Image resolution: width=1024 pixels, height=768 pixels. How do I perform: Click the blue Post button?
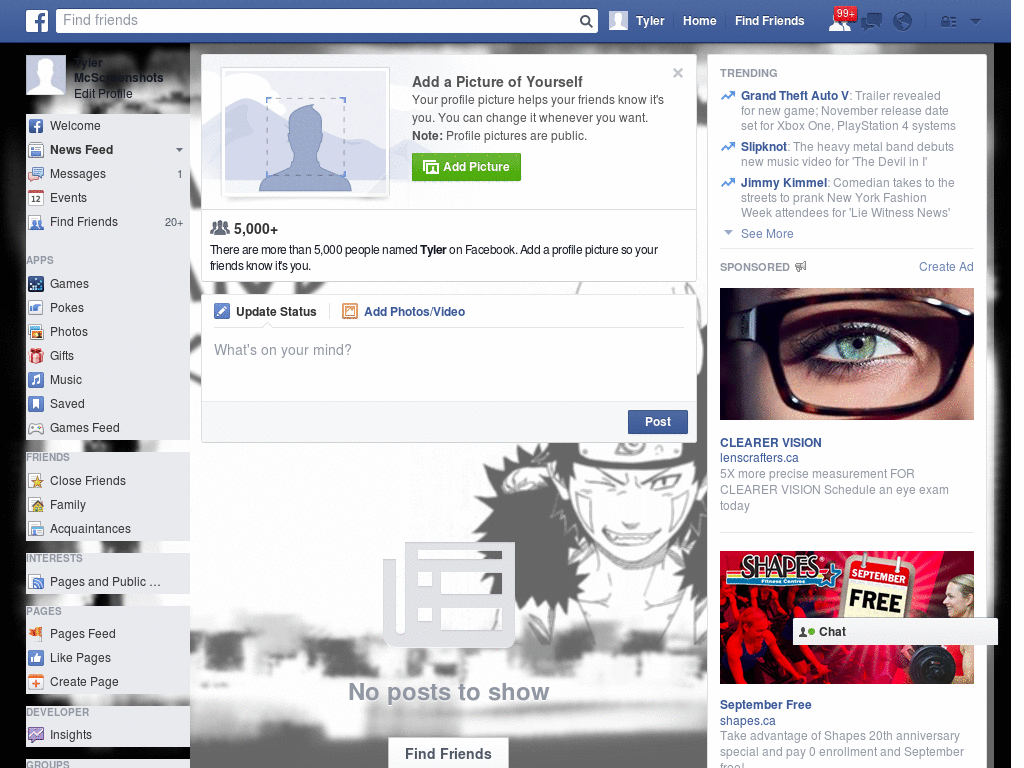pyautogui.click(x=658, y=422)
